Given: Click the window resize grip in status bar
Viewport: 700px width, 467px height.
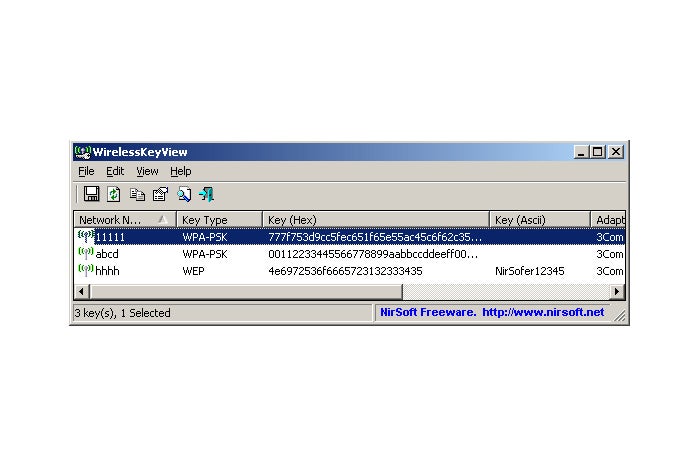Looking at the screenshot, I should (x=619, y=316).
